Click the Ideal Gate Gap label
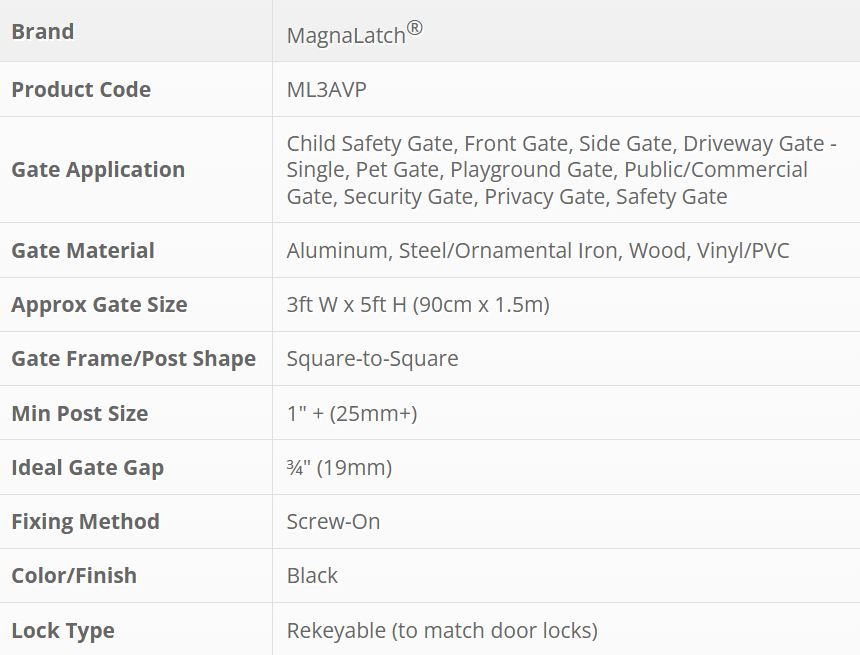 point(87,468)
